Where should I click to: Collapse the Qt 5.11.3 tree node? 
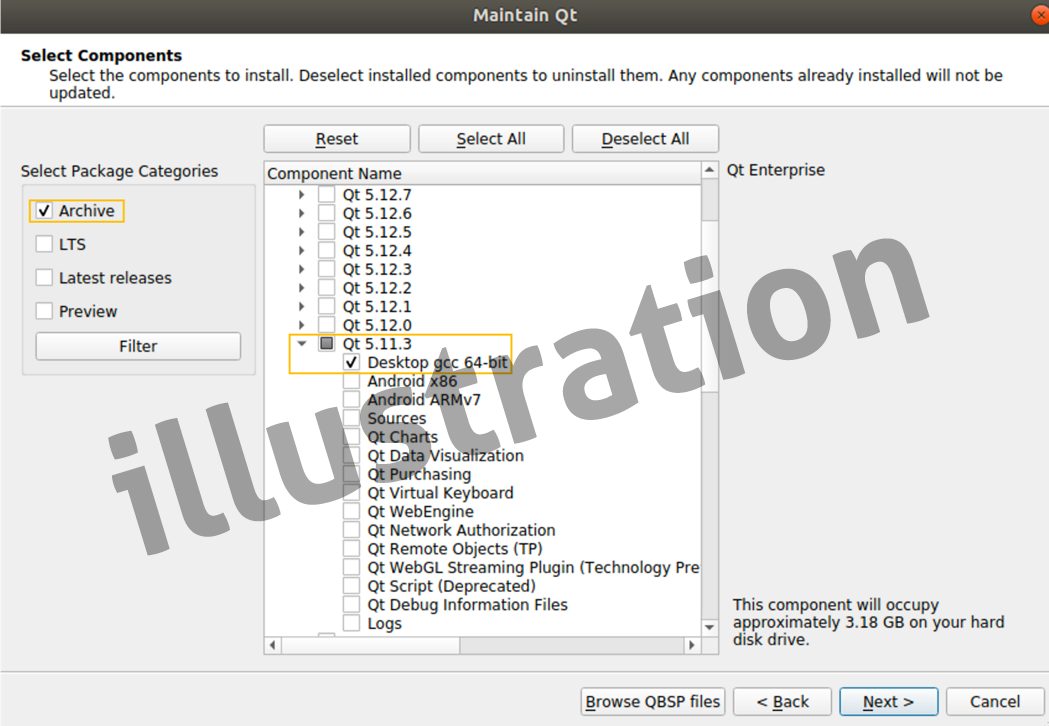tap(302, 343)
